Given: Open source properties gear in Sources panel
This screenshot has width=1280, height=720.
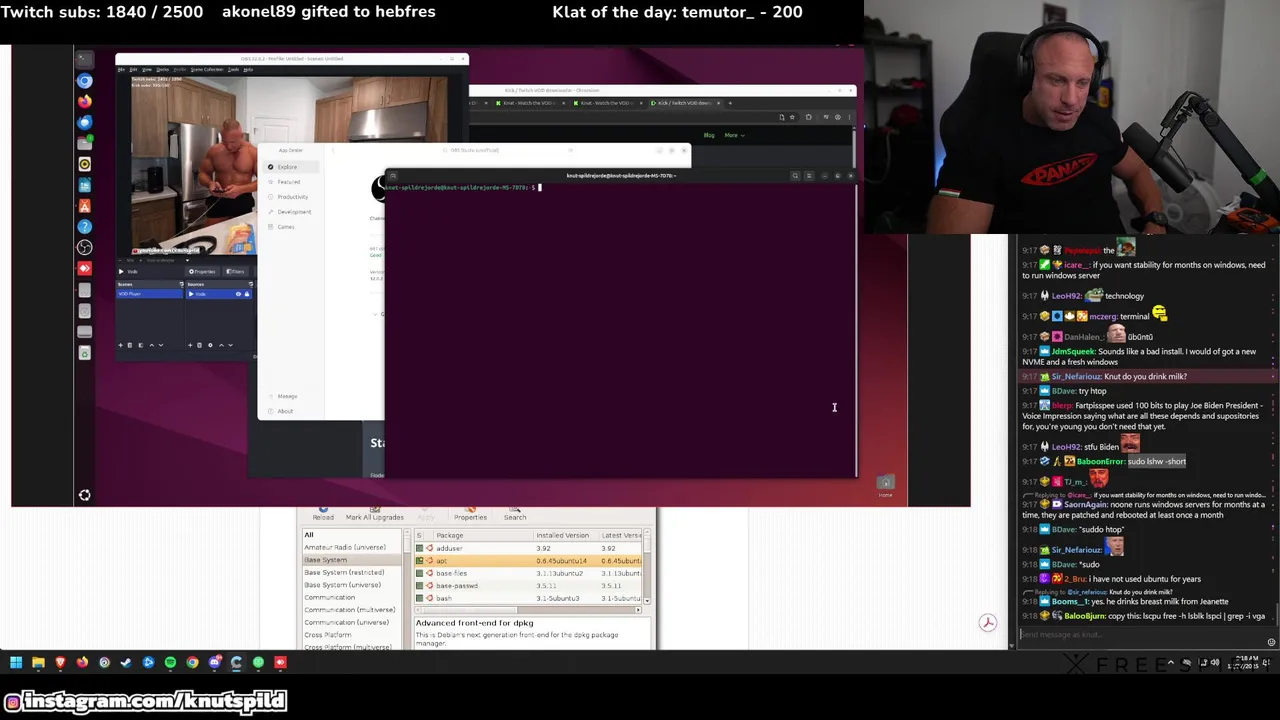Looking at the screenshot, I should (x=210, y=345).
